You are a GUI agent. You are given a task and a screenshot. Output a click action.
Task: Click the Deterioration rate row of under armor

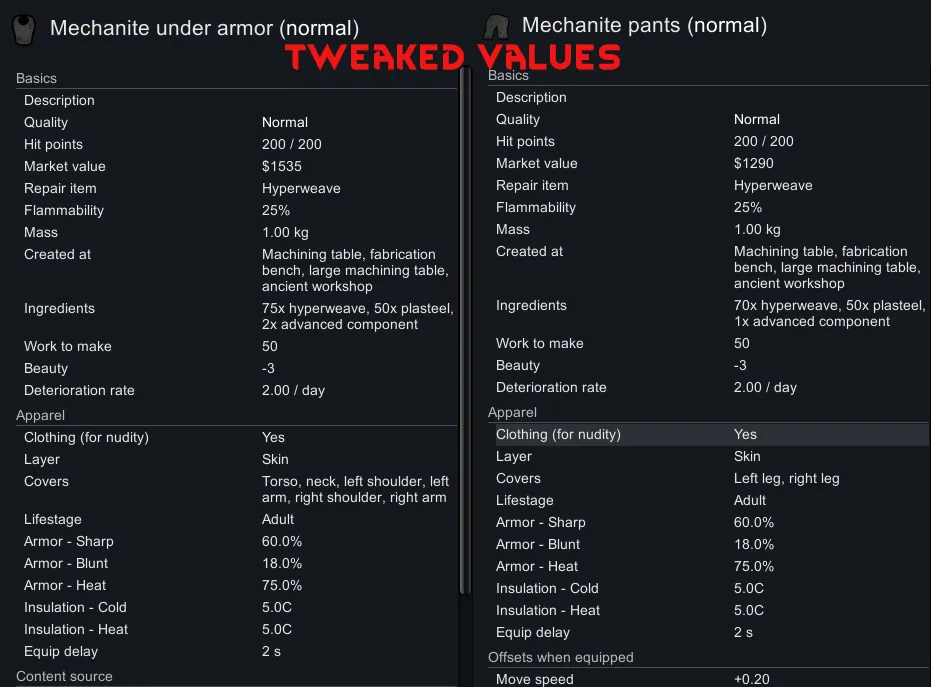[236, 390]
